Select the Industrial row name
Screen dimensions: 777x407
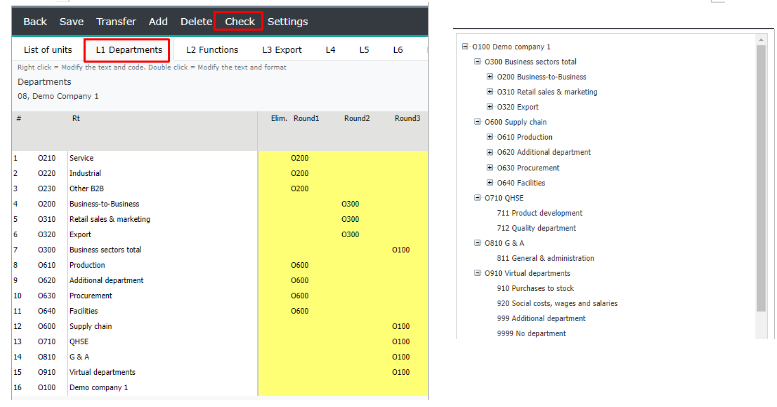click(x=85, y=173)
